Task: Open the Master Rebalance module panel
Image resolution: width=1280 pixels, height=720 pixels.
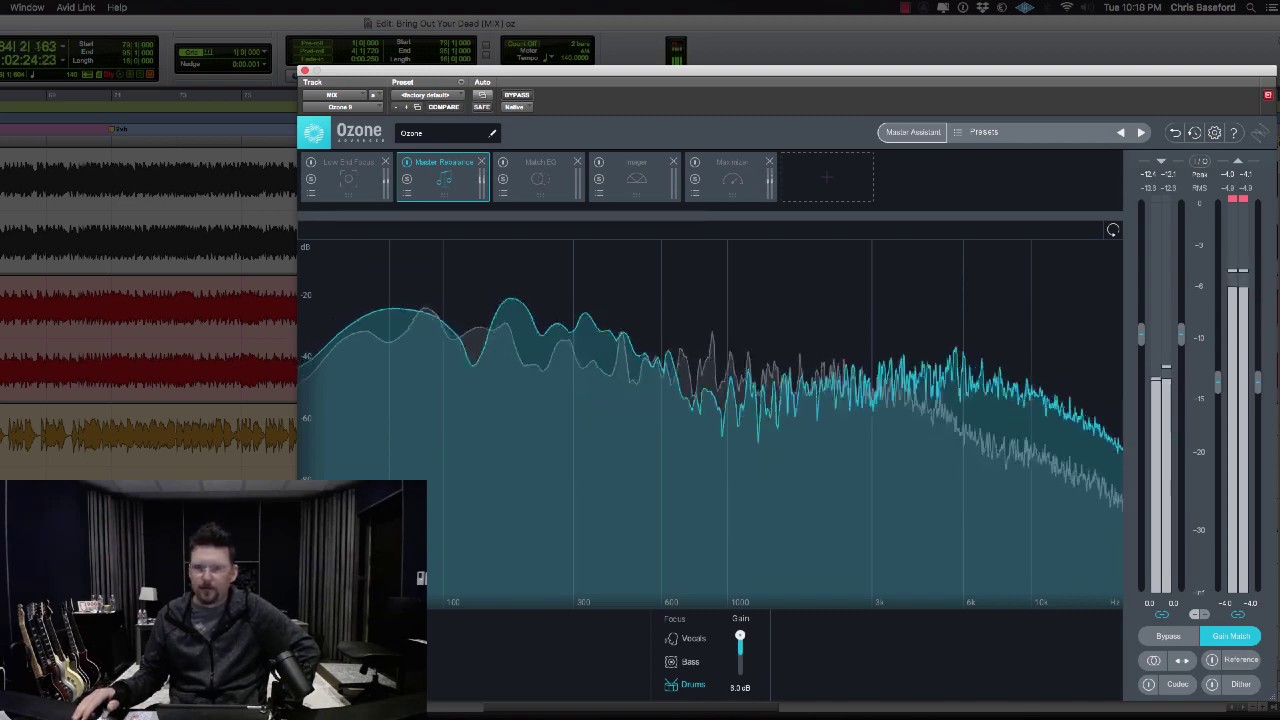Action: point(443,178)
